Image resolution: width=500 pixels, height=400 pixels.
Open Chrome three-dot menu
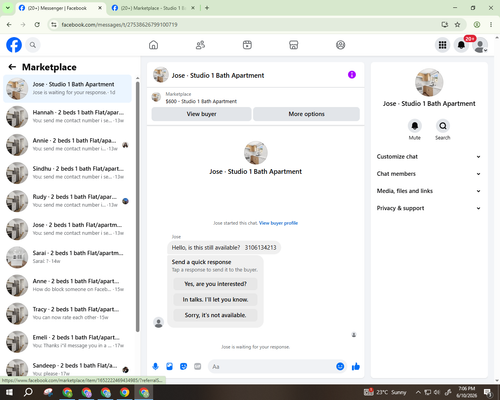[491, 24]
